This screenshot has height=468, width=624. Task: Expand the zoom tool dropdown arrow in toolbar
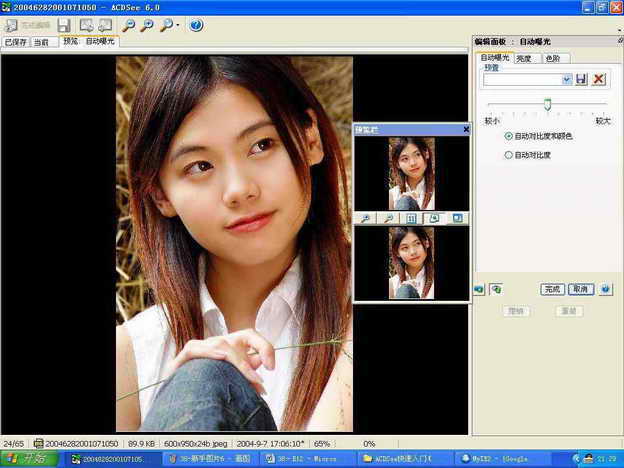pos(178,26)
